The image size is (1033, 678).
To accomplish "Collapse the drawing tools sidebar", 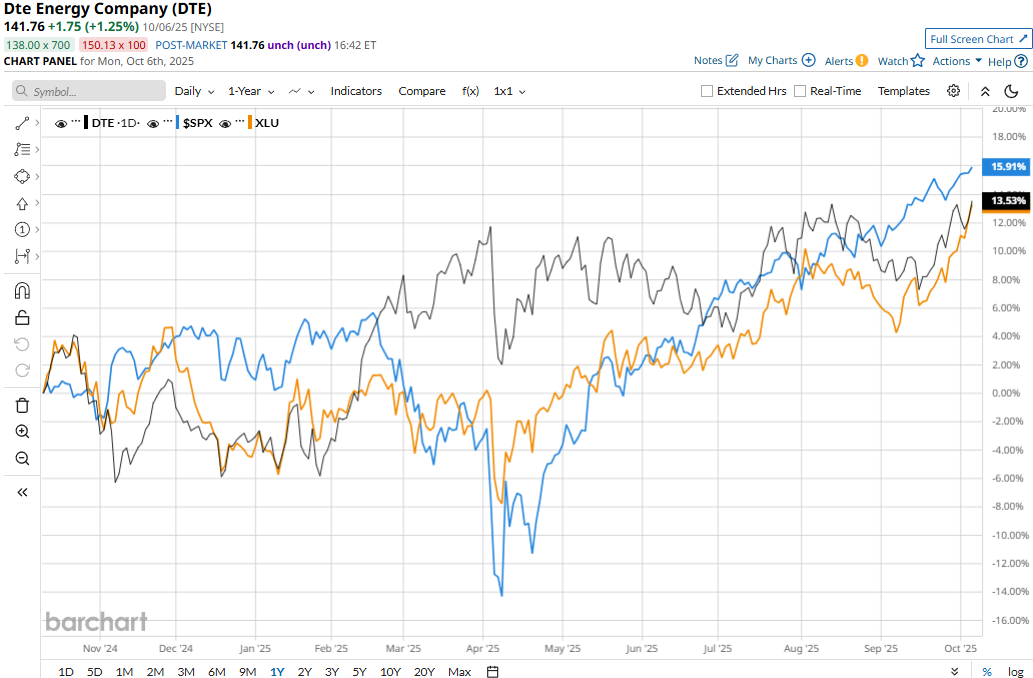I will click(x=22, y=492).
